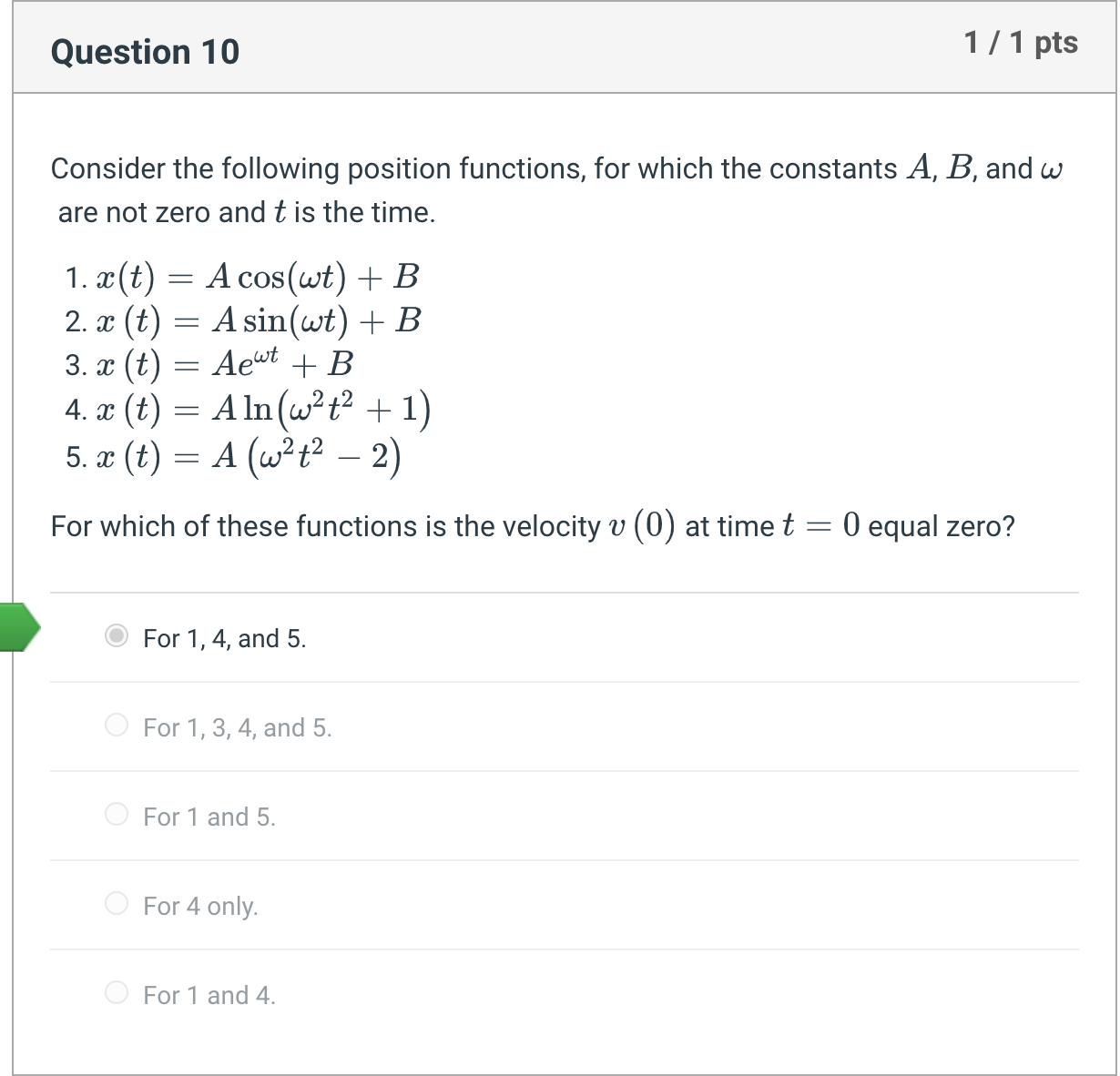Click the green arrow answer indicator
1120x1076 pixels.
18,626
